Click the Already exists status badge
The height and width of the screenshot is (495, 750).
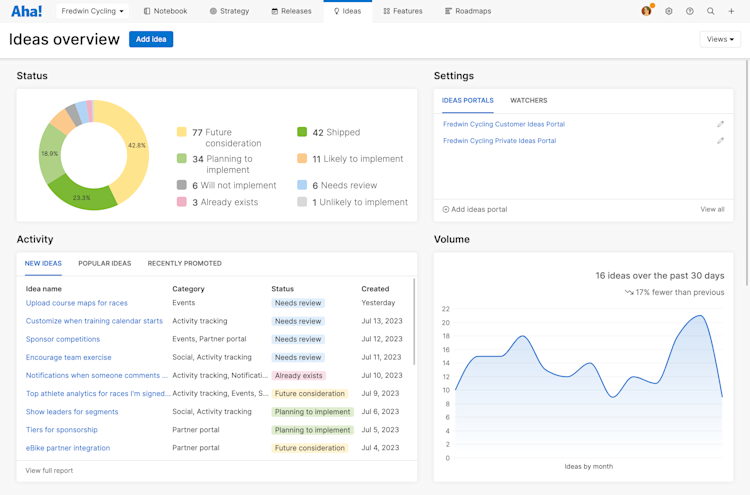pos(298,375)
